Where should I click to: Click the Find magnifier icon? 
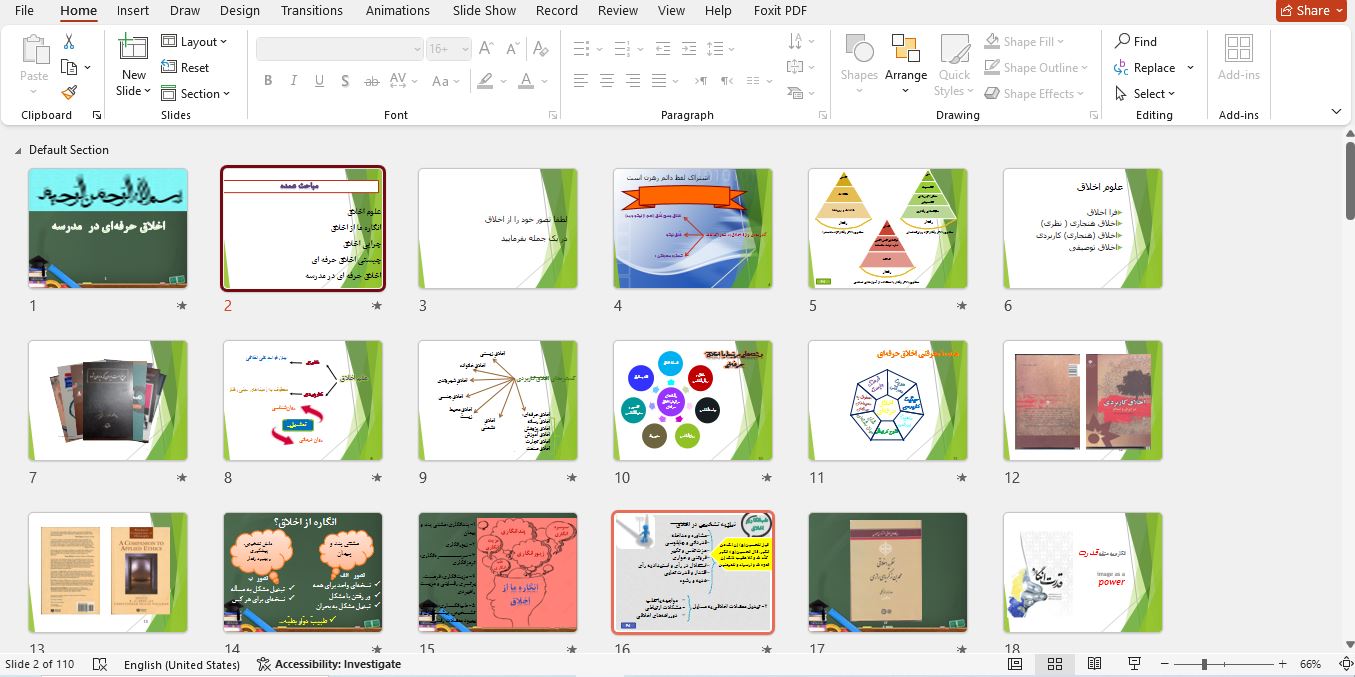point(1136,41)
